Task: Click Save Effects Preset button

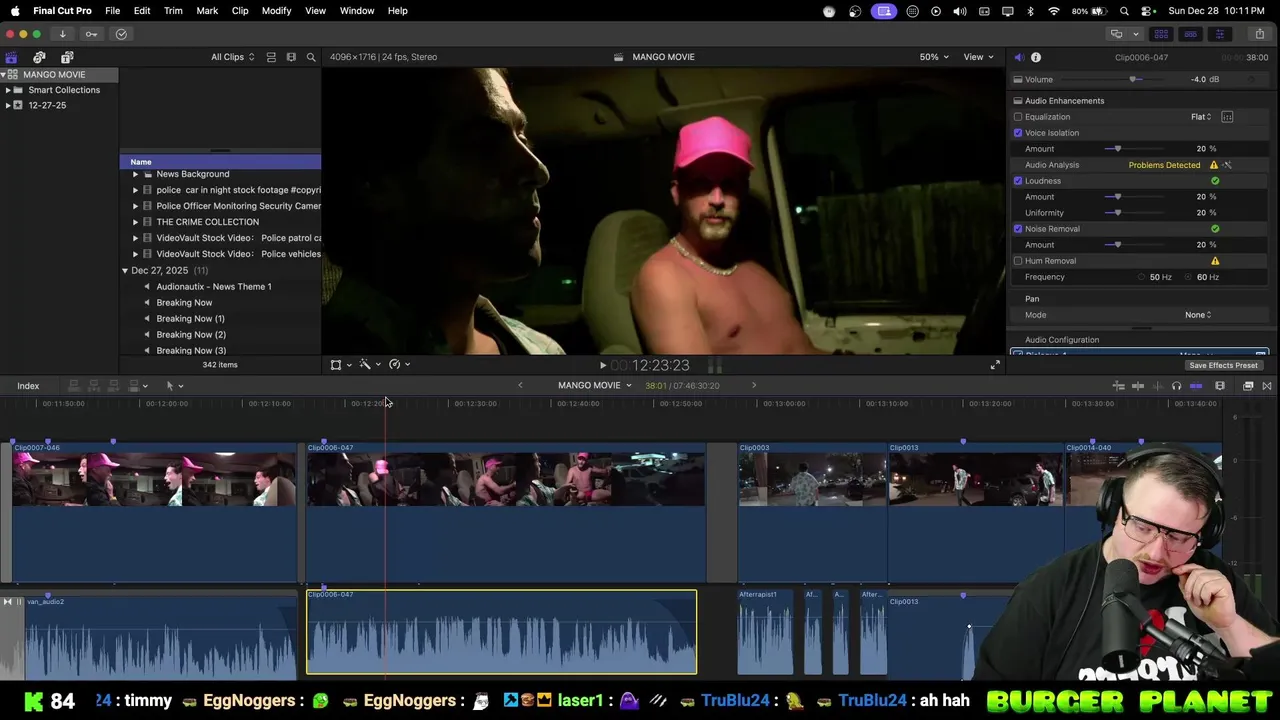Action: tap(1223, 365)
